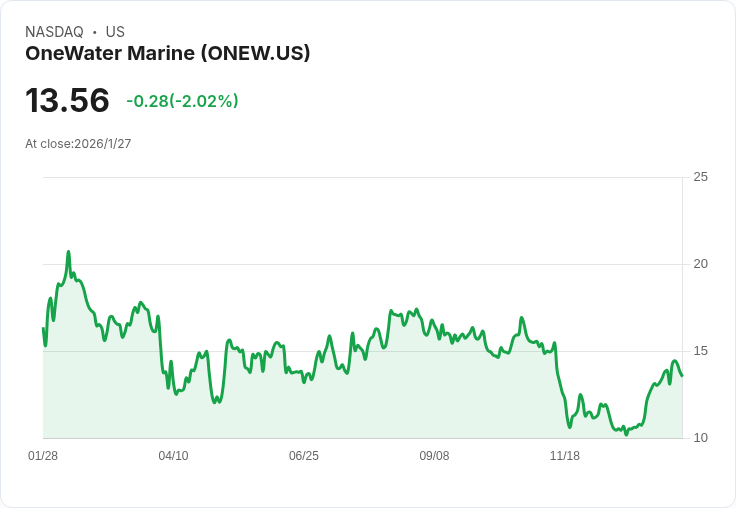Click the 06/25 x-axis date label
Screen dimensions: 736x508
click(x=304, y=455)
